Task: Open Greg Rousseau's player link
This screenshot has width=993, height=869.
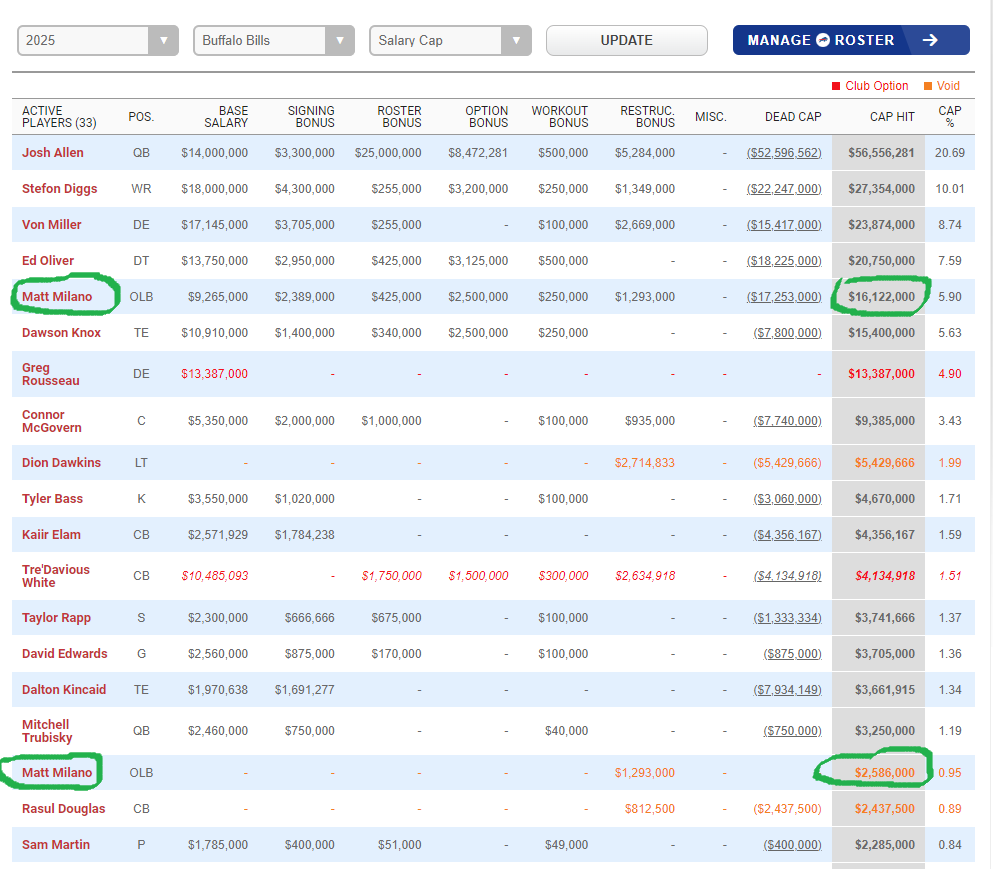Action: pos(51,374)
